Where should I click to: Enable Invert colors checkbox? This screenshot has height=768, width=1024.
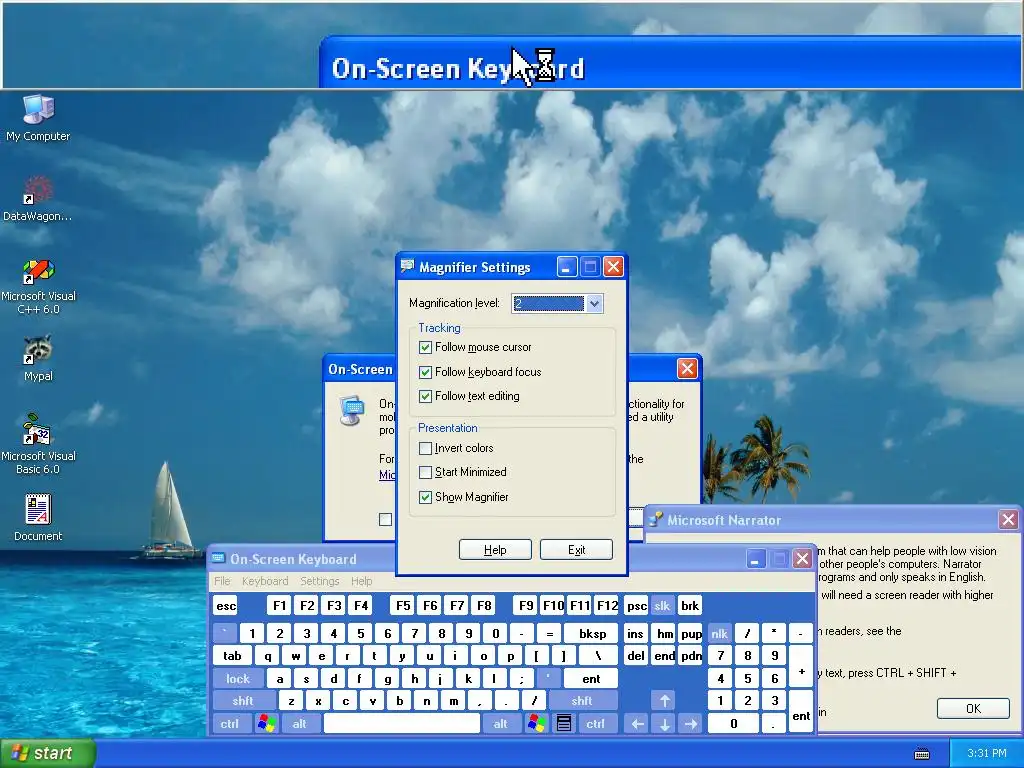pyautogui.click(x=425, y=448)
